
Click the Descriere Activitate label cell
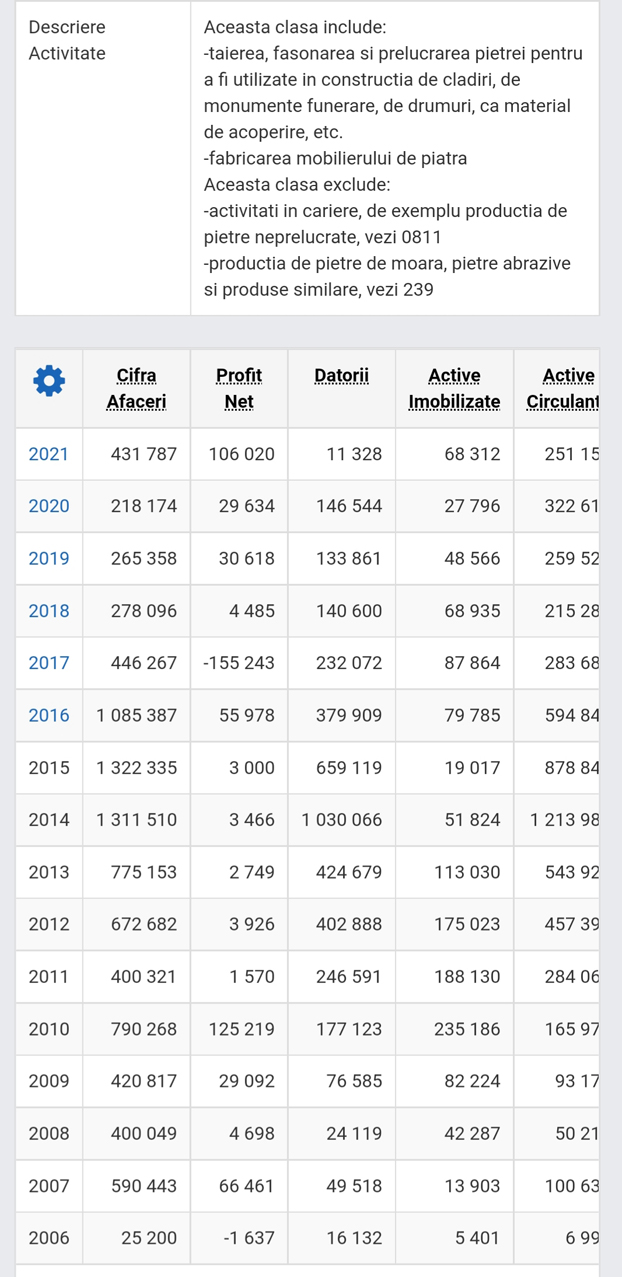(67, 40)
